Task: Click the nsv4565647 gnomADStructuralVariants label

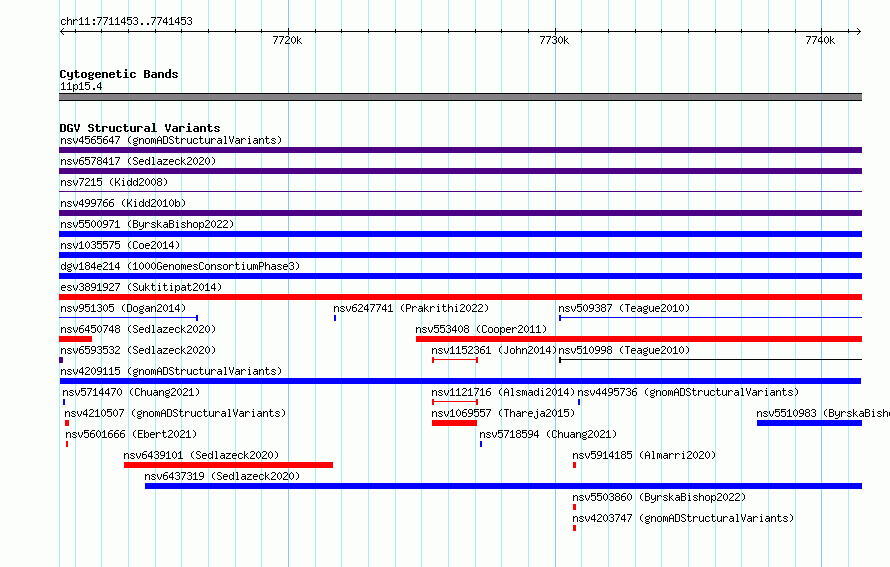Action: (171, 140)
